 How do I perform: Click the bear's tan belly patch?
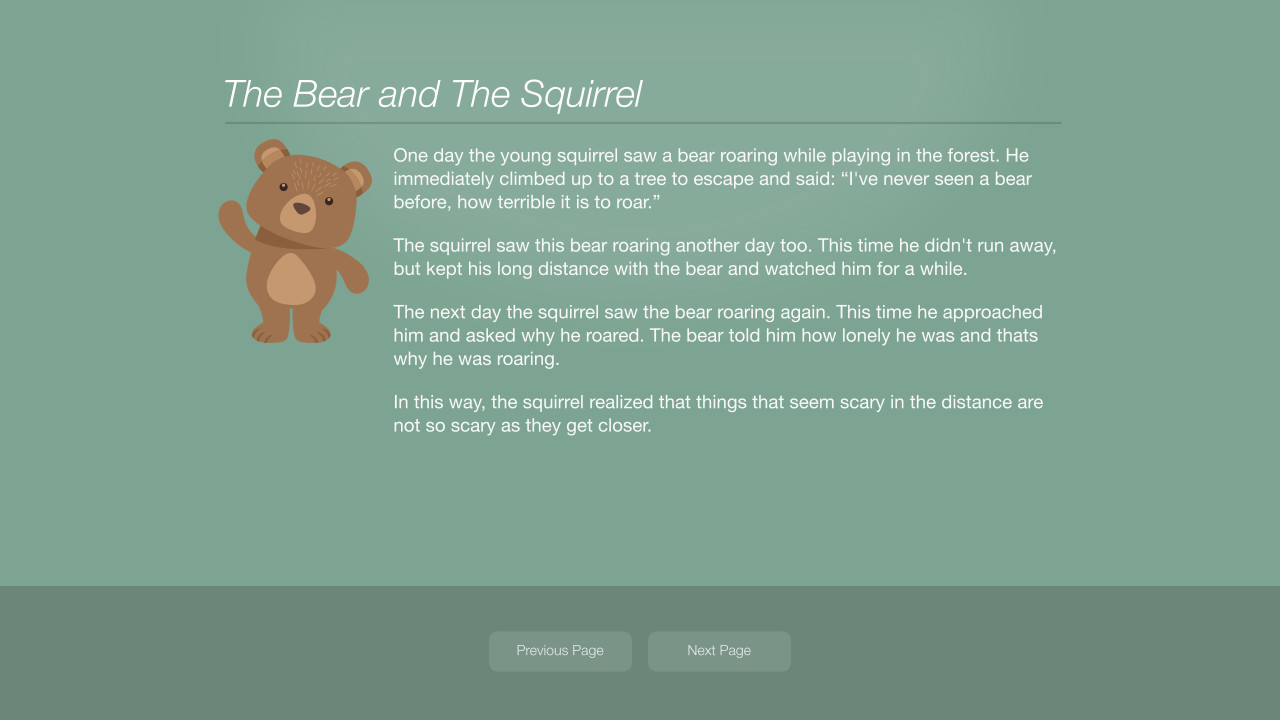coord(291,279)
